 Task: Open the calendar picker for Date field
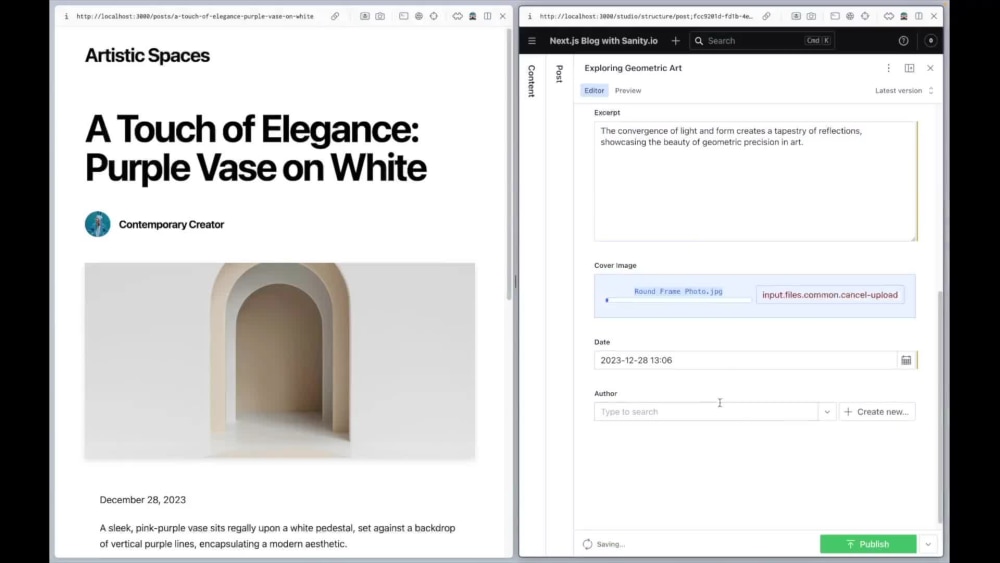pyautogui.click(x=906, y=360)
